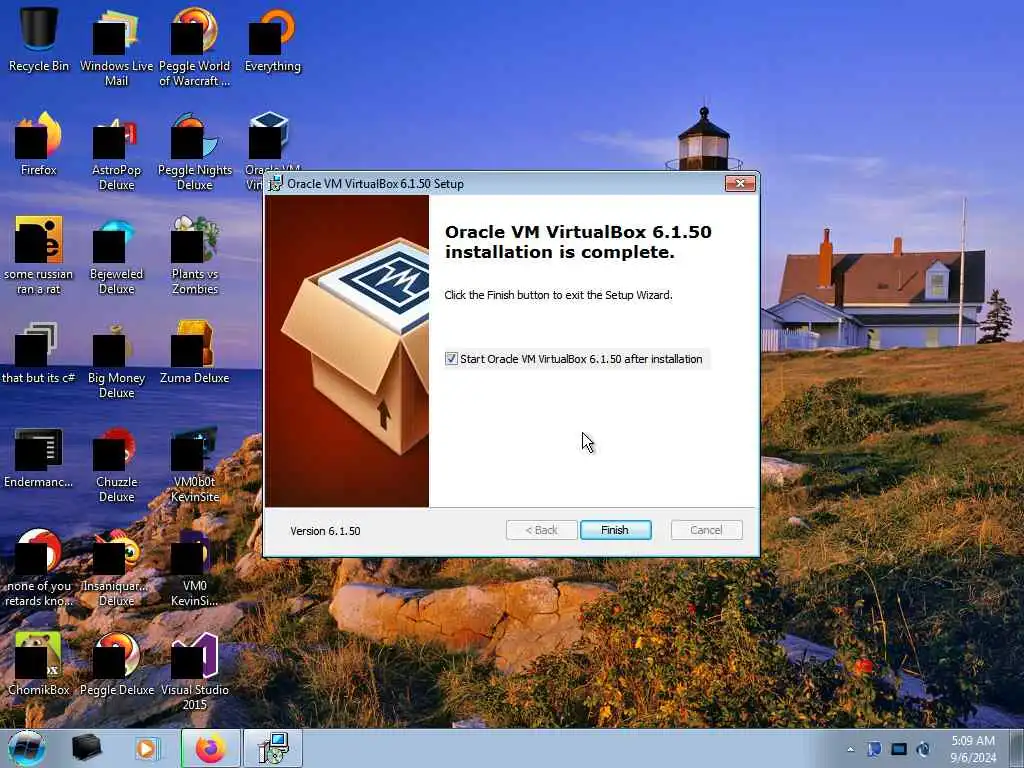Click the black box taskbar icon
Viewport: 1024px width, 768px height.
[86, 748]
